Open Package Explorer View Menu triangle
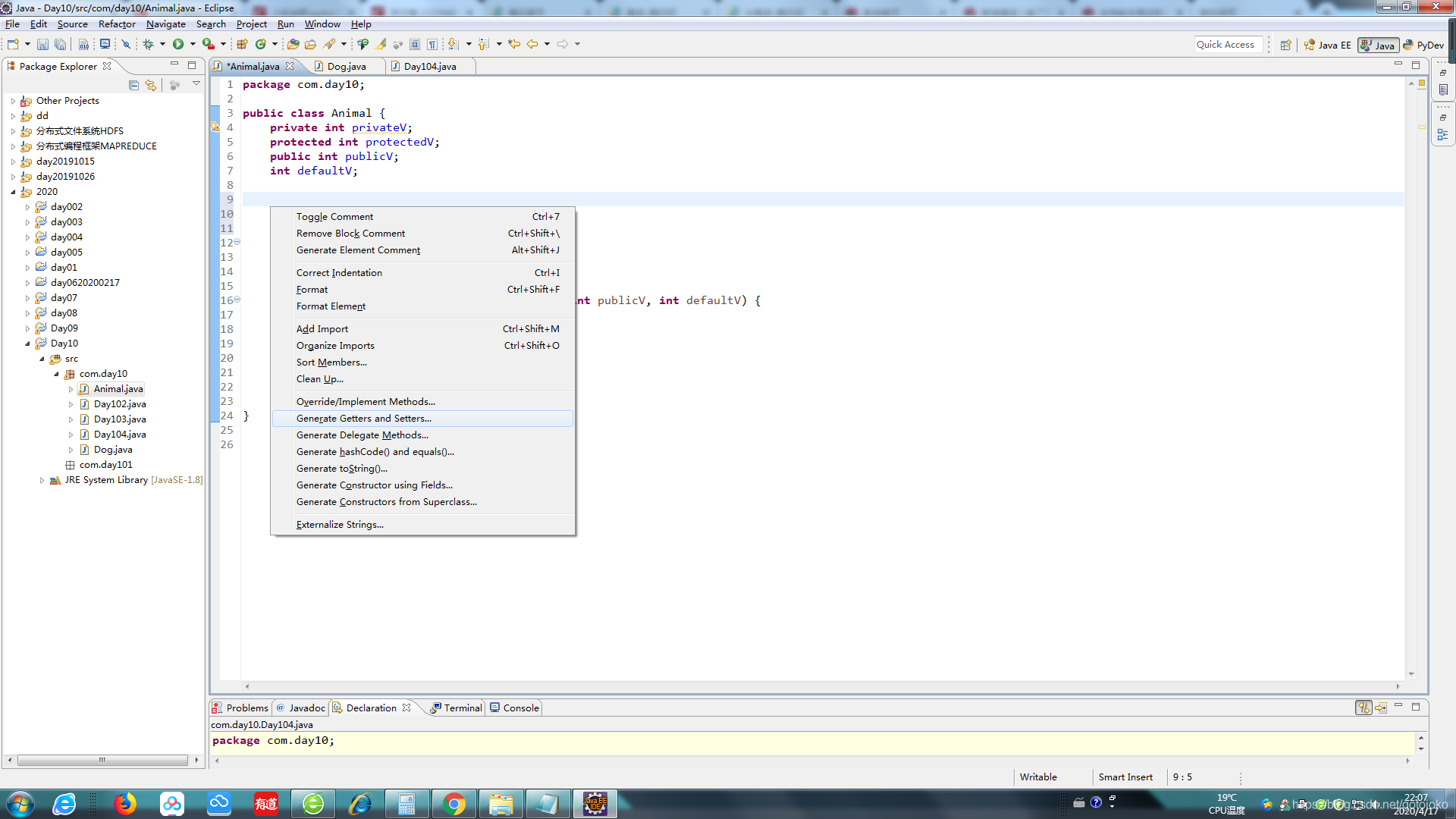 [x=196, y=83]
